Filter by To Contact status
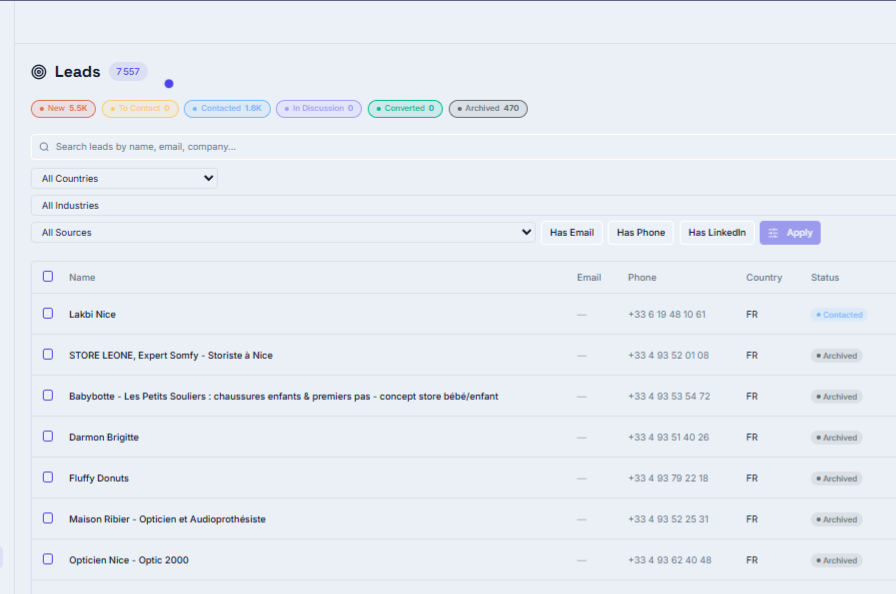The height and width of the screenshot is (594, 896). [x=140, y=109]
